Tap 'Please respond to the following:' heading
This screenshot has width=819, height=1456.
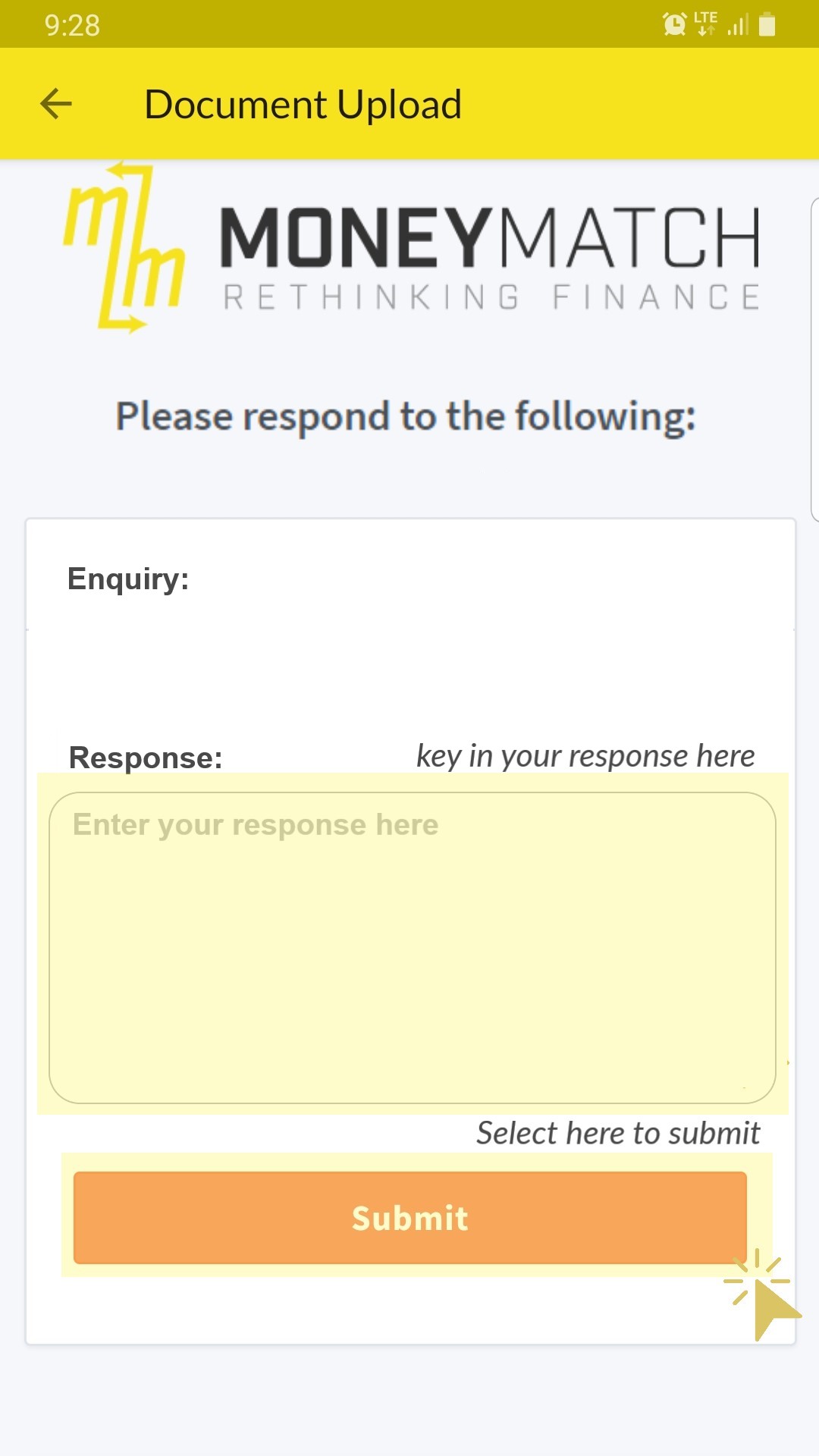click(x=406, y=417)
